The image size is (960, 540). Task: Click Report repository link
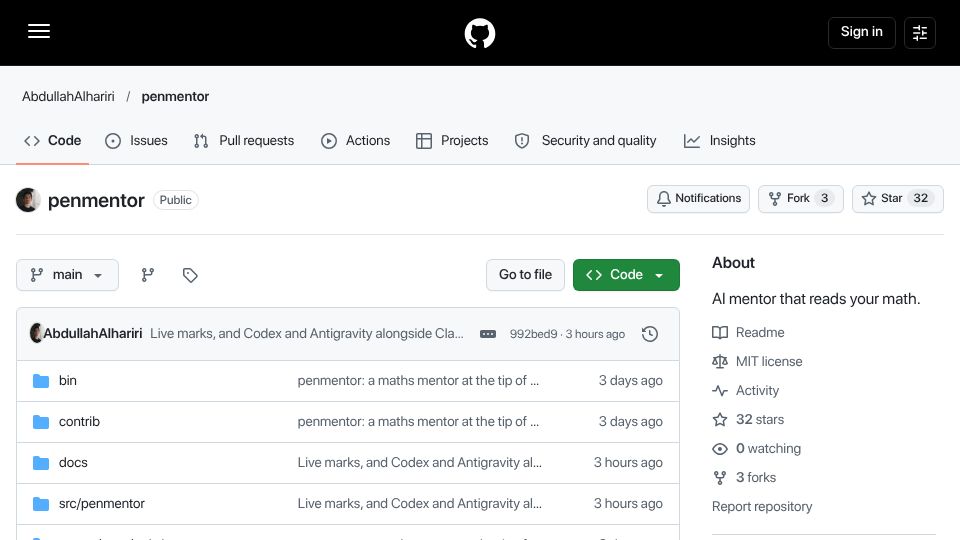[x=762, y=507]
